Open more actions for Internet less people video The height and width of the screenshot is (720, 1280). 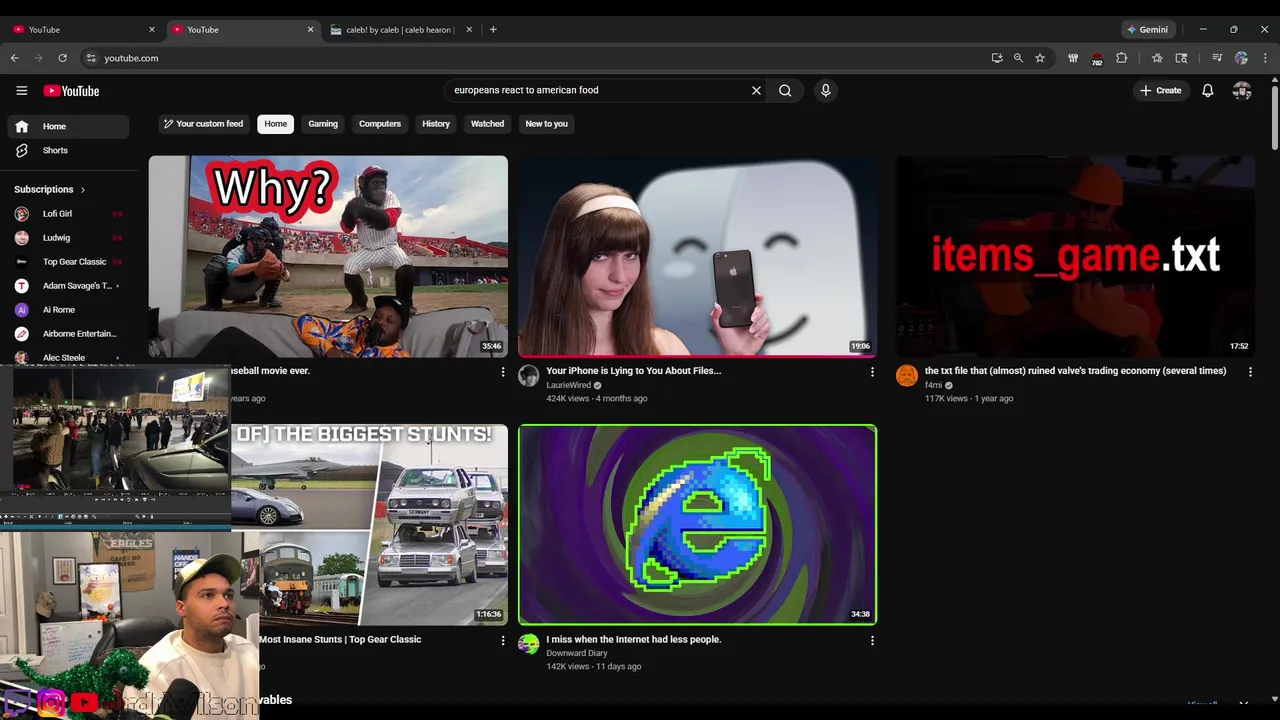872,640
